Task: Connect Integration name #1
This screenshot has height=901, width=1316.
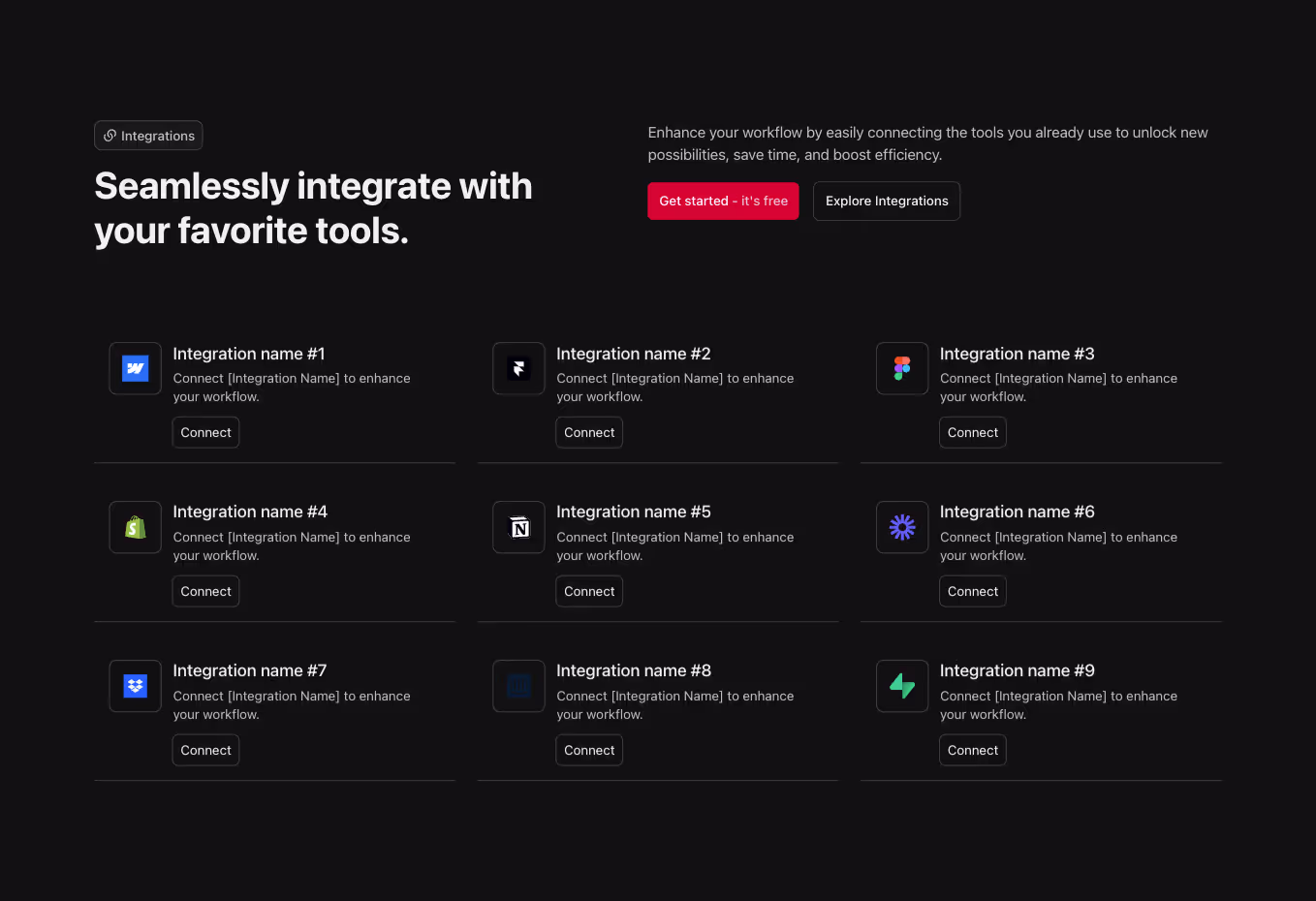Action: tap(205, 432)
